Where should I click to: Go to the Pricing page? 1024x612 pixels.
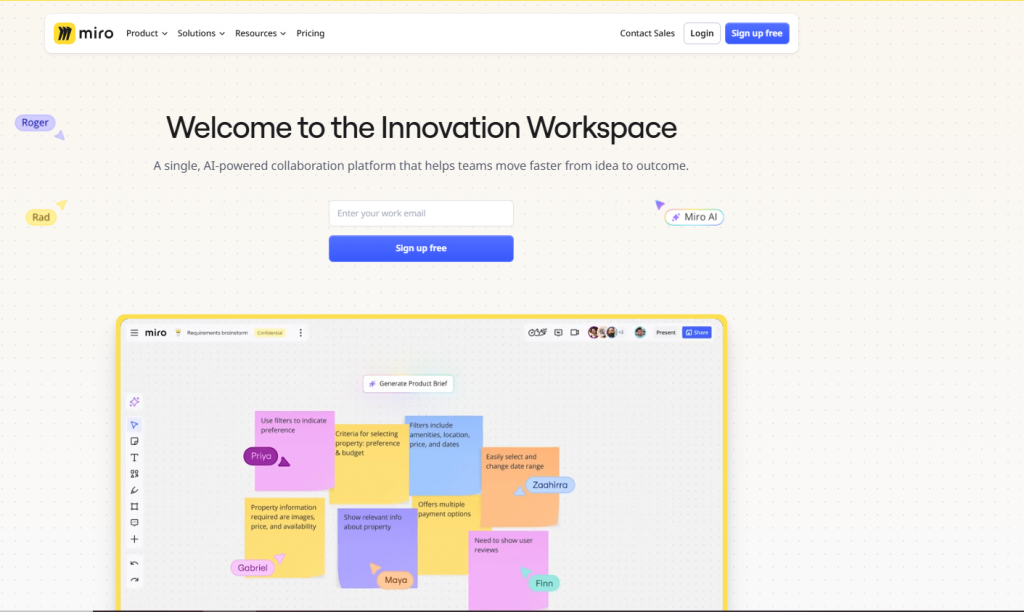[x=310, y=33]
